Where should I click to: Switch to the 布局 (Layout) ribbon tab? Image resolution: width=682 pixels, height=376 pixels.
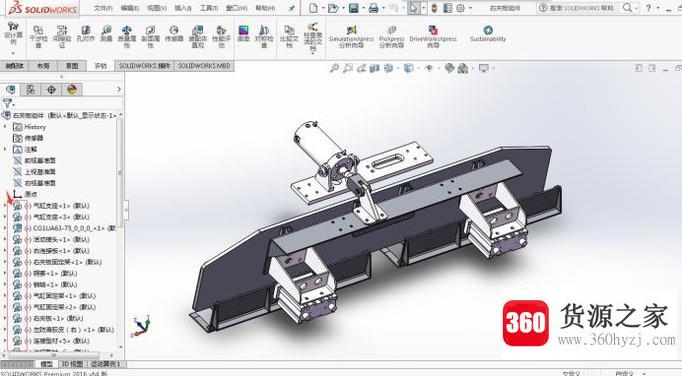43,66
